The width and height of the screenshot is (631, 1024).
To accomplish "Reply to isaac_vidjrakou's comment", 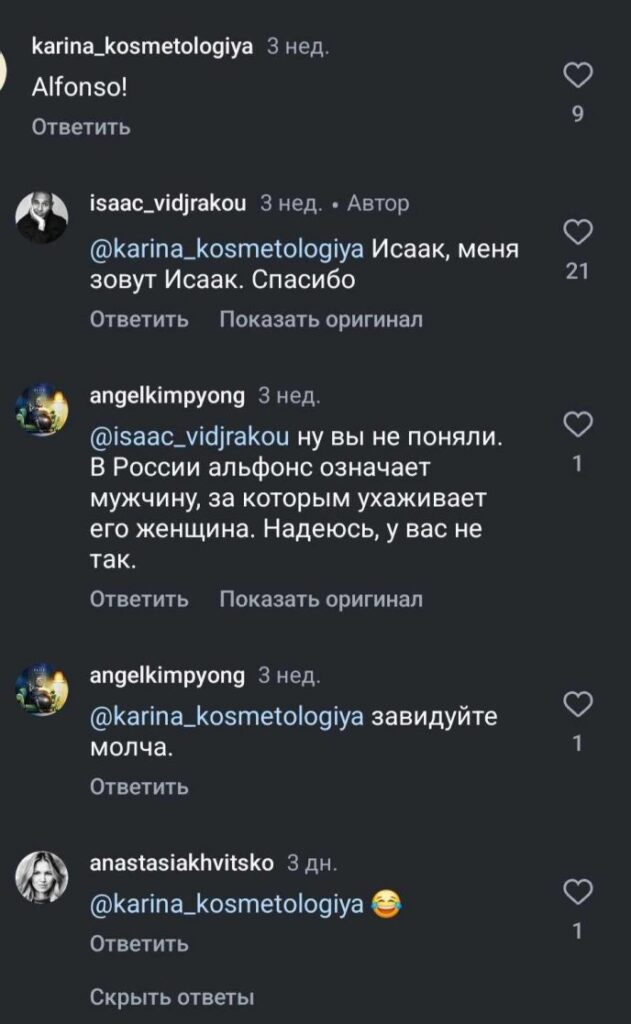I will click(x=139, y=320).
